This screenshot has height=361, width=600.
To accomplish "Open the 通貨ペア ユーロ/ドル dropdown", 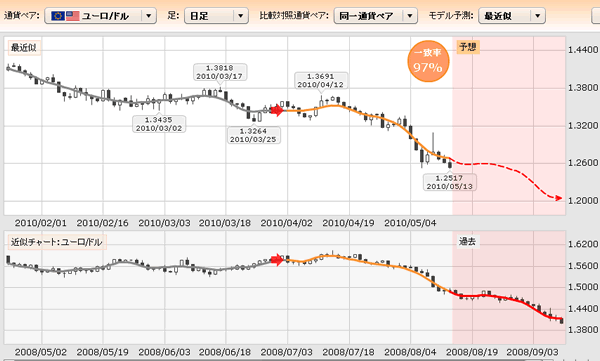I will [x=100, y=16].
